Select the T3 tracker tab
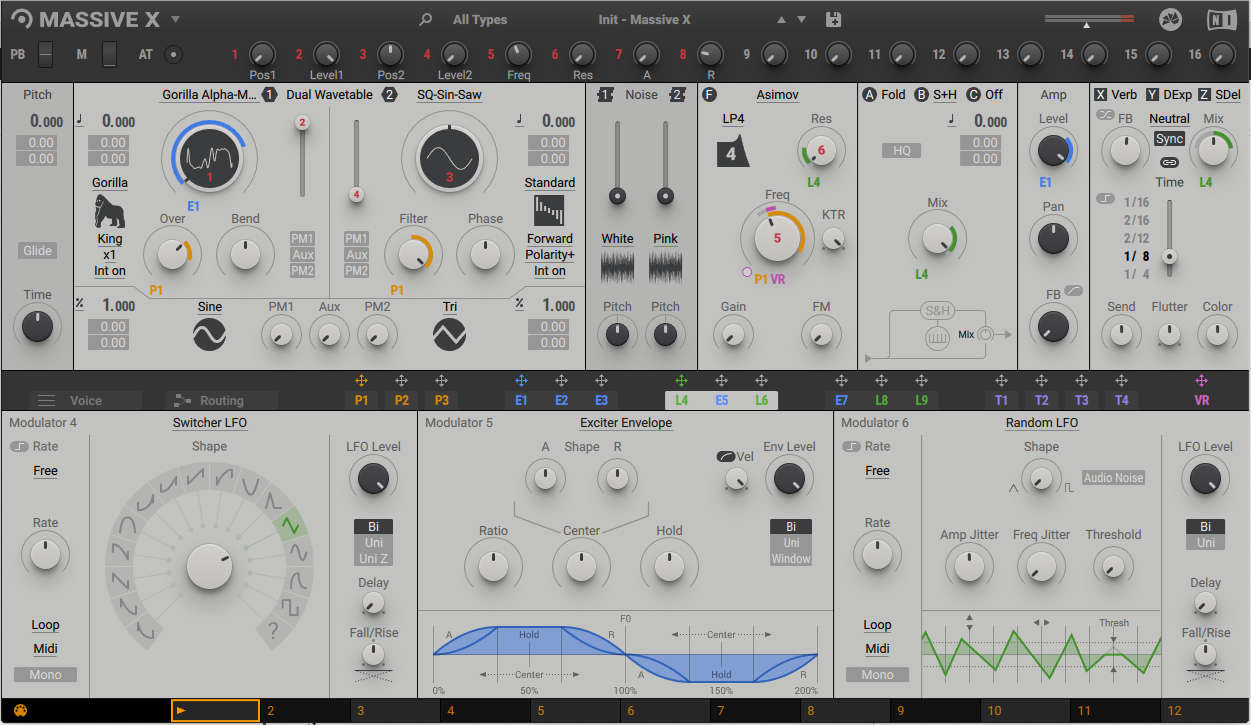Image resolution: width=1251 pixels, height=725 pixels. click(1081, 400)
